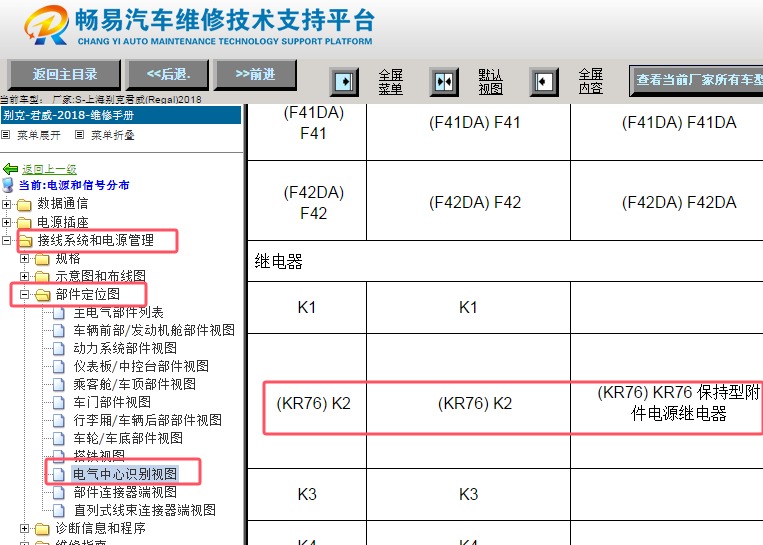Click the K1 cell in second column
The height and width of the screenshot is (545, 763).
468,308
